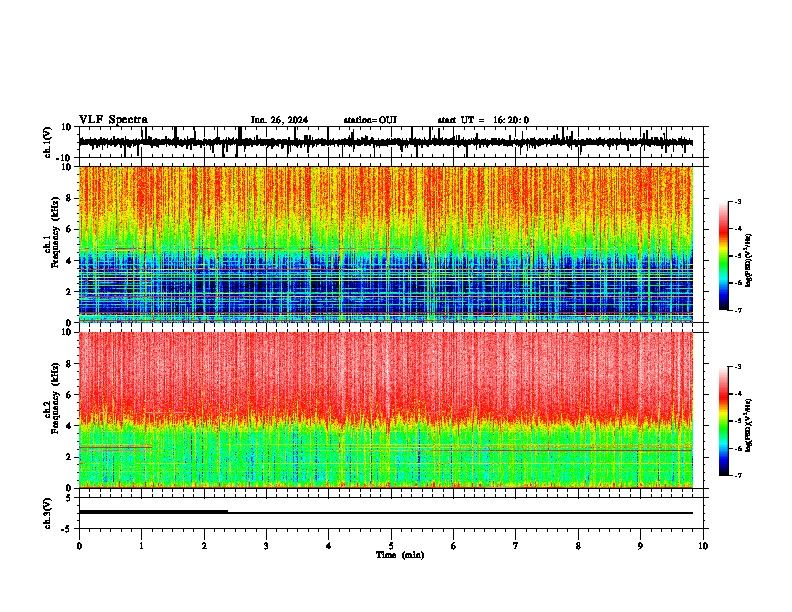Click the -3 label on ch.2 colorbar
The image size is (792, 612).
(737, 366)
